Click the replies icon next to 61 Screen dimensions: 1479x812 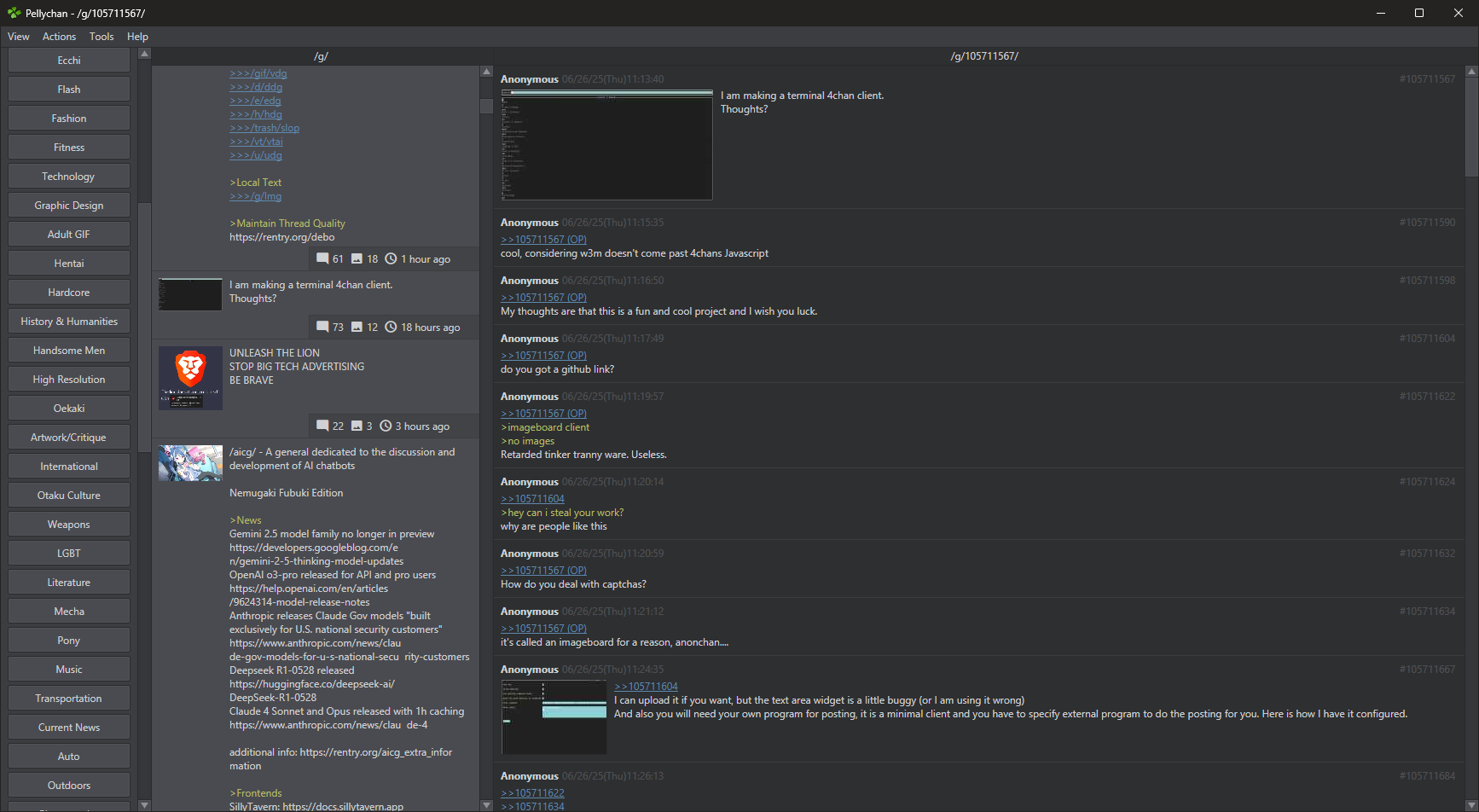322,258
